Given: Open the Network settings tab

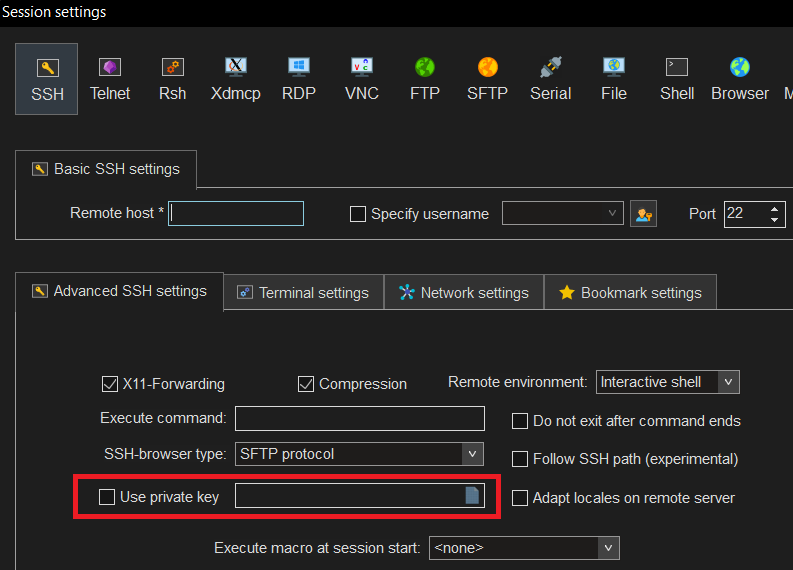Looking at the screenshot, I should point(463,293).
